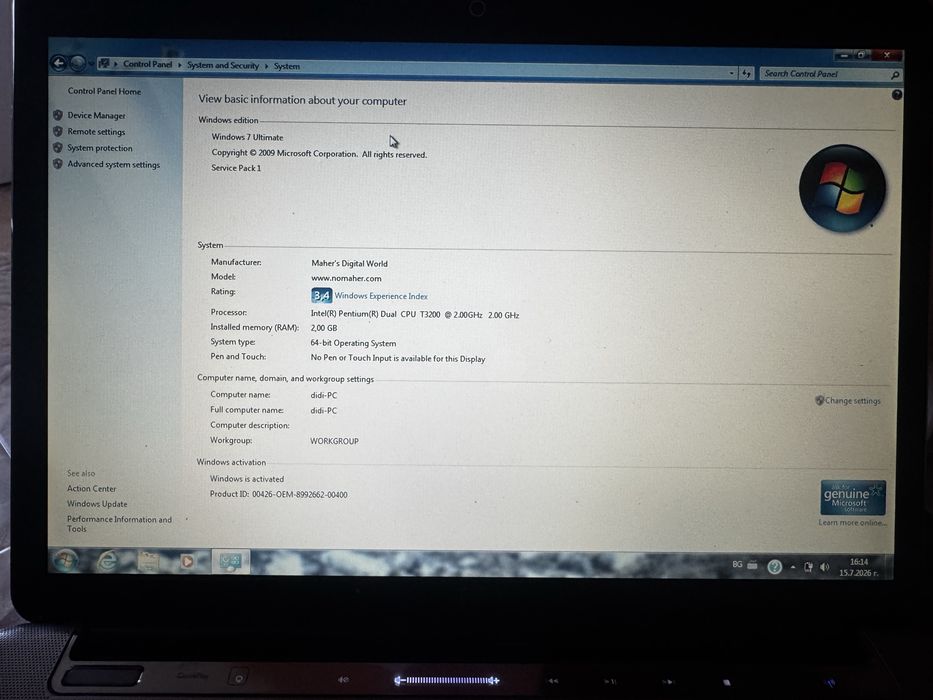
Task: Open System protection link
Action: click(100, 148)
